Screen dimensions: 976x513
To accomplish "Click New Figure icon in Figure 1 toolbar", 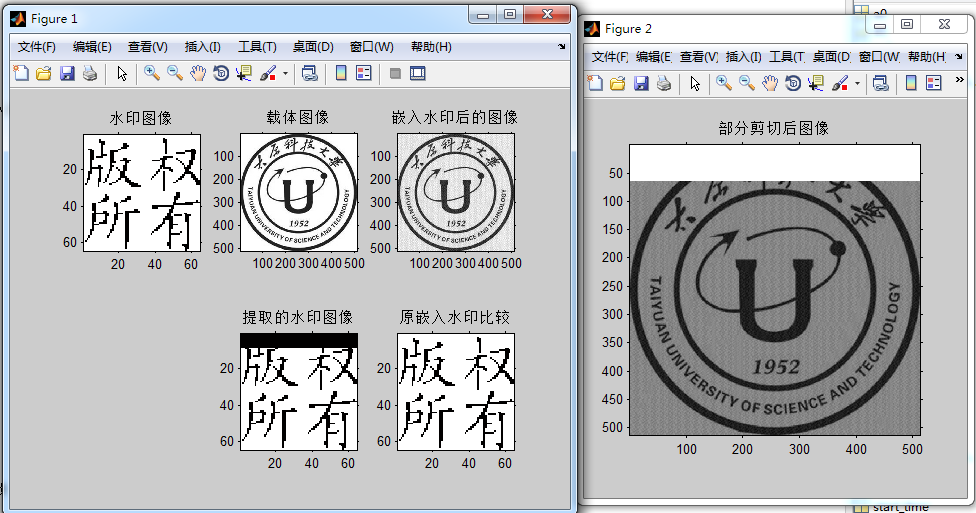I will point(21,73).
